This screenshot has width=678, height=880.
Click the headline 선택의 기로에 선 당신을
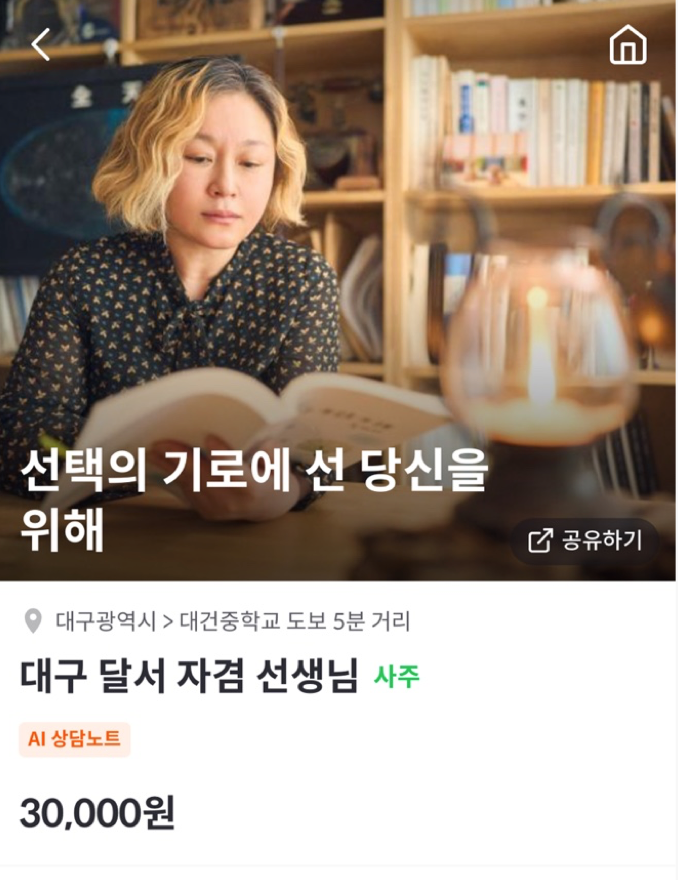click(254, 470)
